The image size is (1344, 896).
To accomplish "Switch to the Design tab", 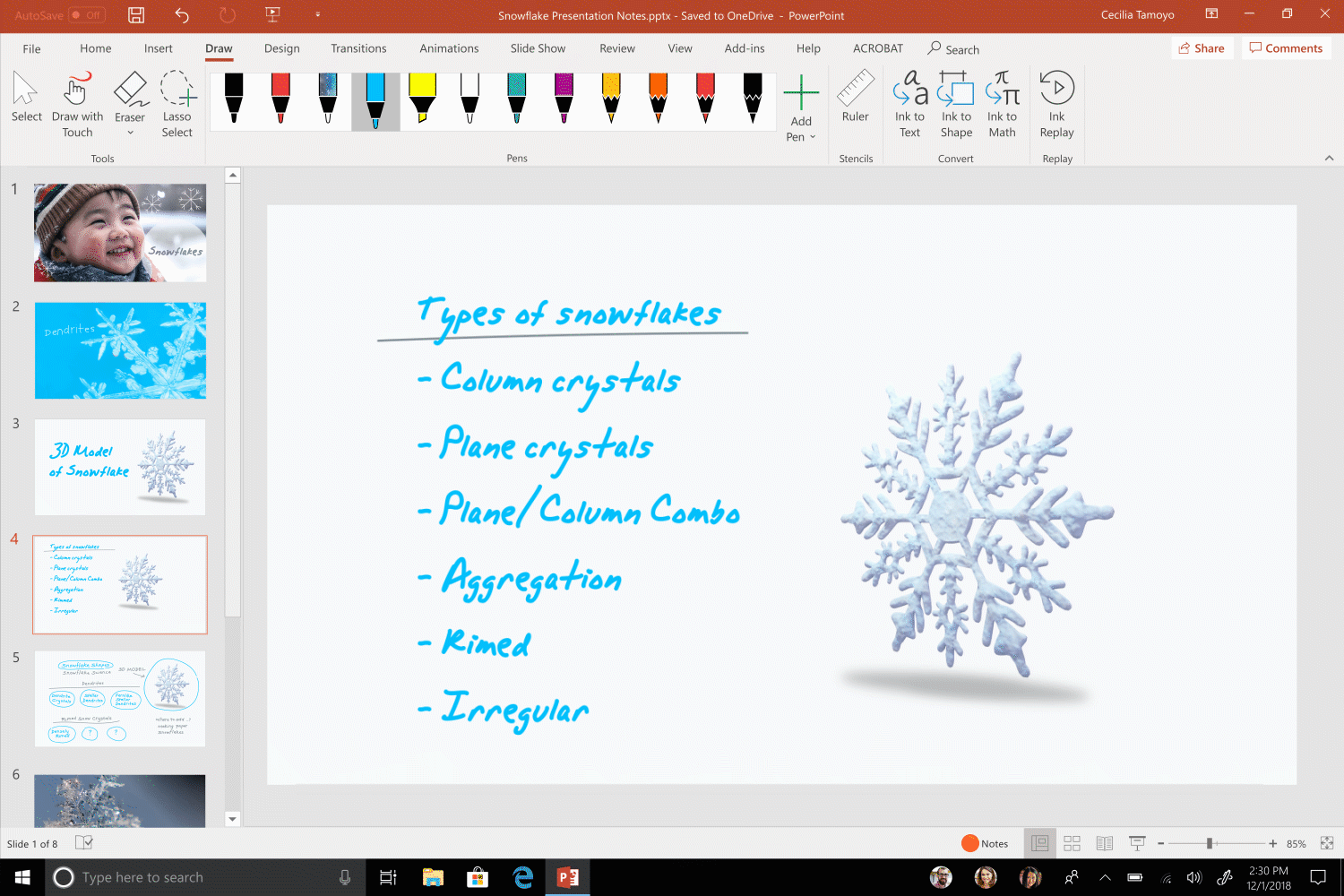I will 281,48.
